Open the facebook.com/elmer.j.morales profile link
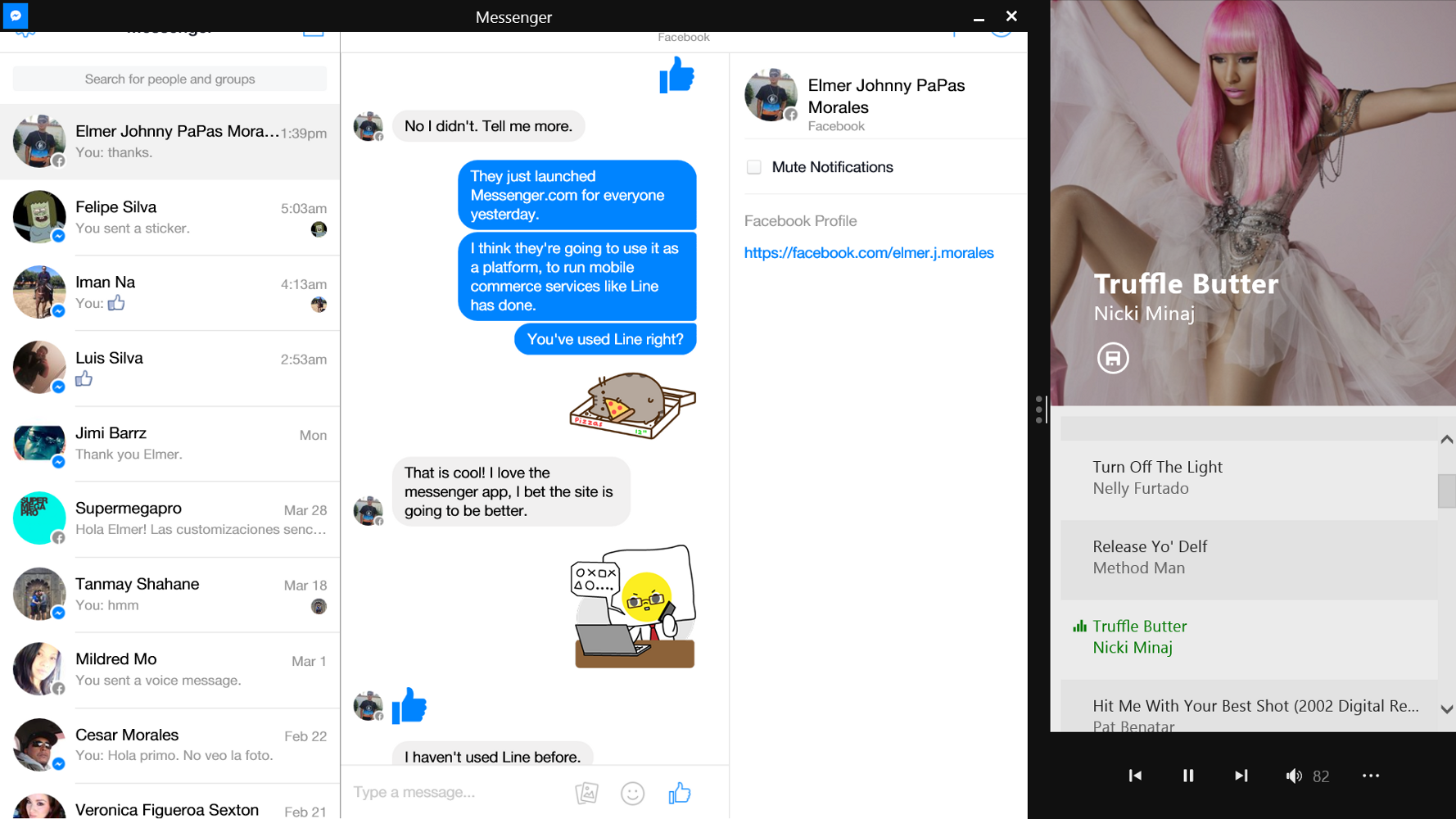The height and width of the screenshot is (819, 1456). point(869,253)
